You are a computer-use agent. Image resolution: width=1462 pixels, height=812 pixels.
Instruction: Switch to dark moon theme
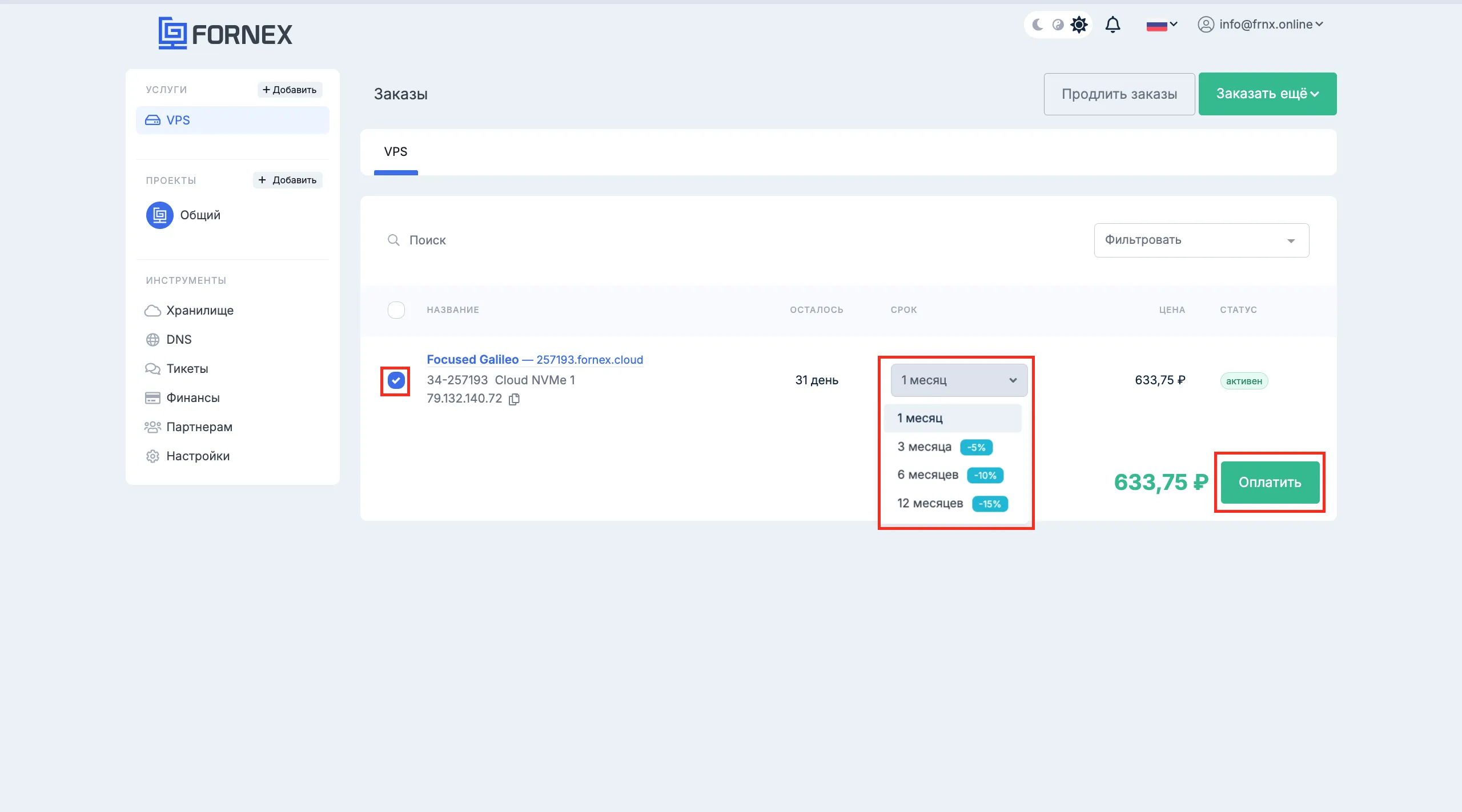(x=1038, y=25)
